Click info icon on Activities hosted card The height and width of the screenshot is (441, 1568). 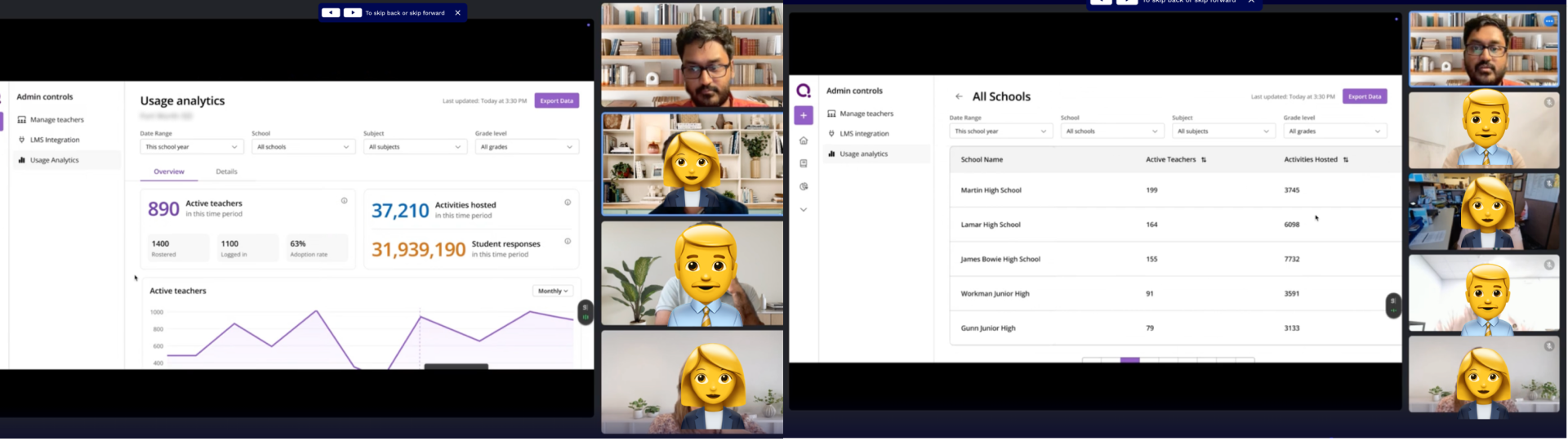tap(568, 203)
